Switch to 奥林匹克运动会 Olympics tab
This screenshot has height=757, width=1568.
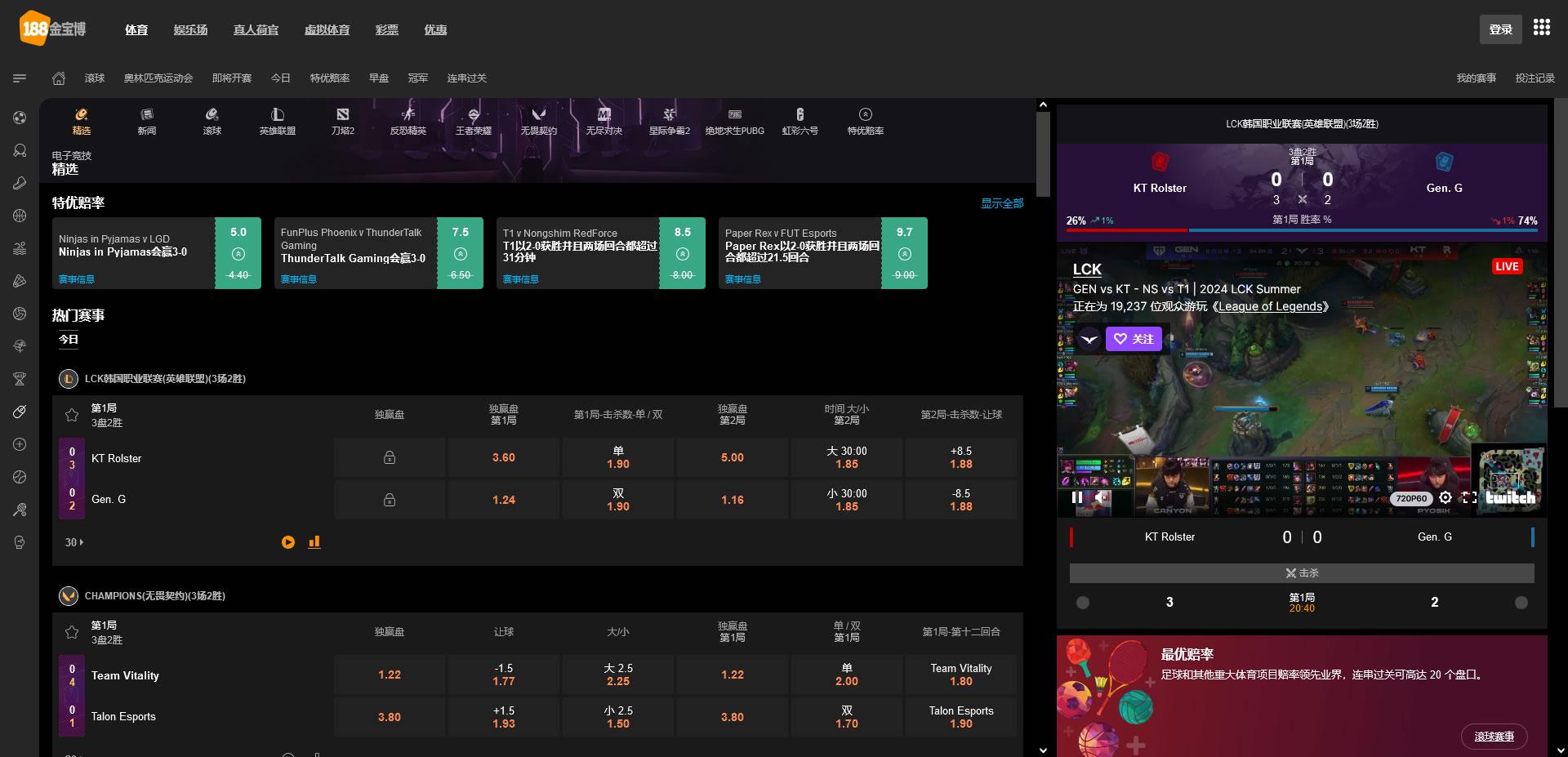click(x=158, y=78)
